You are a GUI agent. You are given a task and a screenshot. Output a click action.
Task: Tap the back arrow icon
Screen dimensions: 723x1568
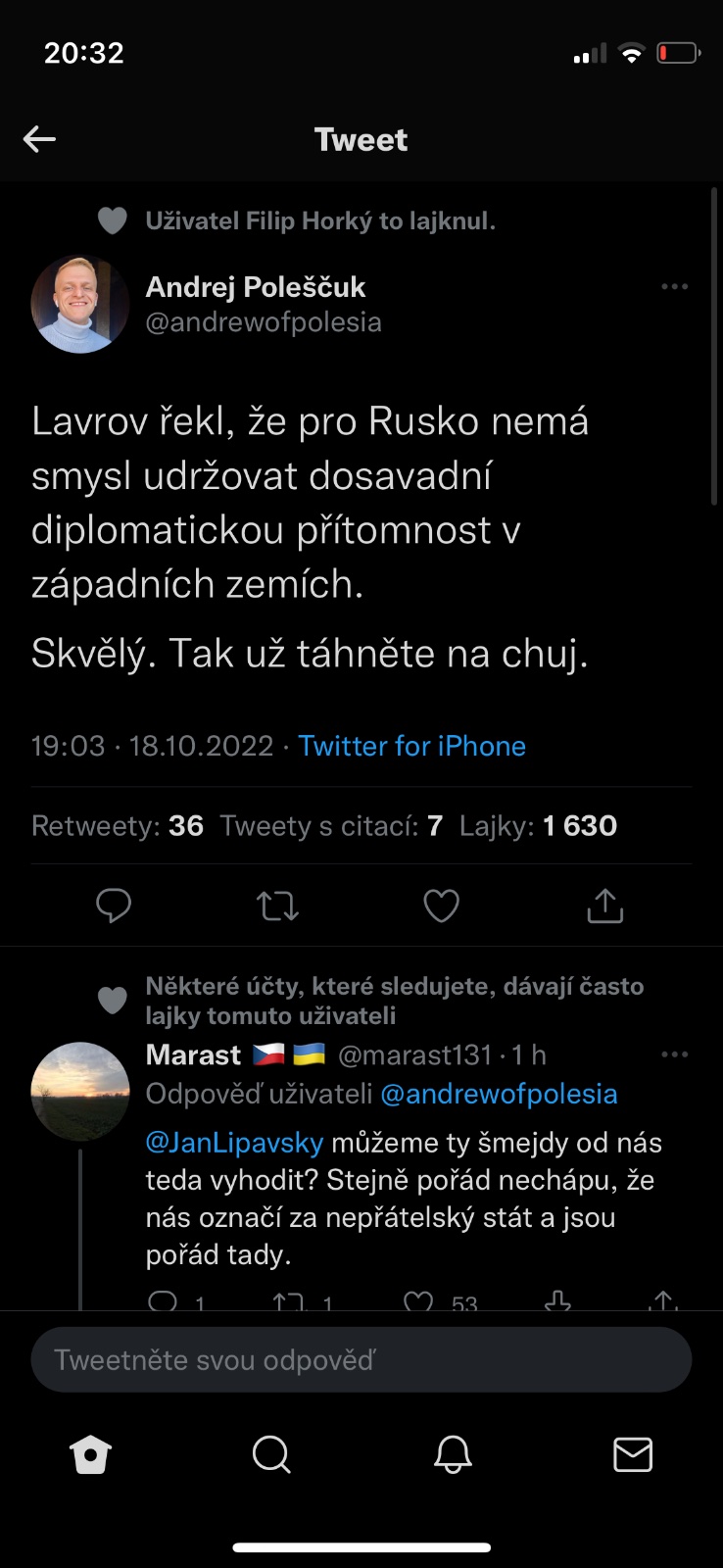[x=39, y=139]
